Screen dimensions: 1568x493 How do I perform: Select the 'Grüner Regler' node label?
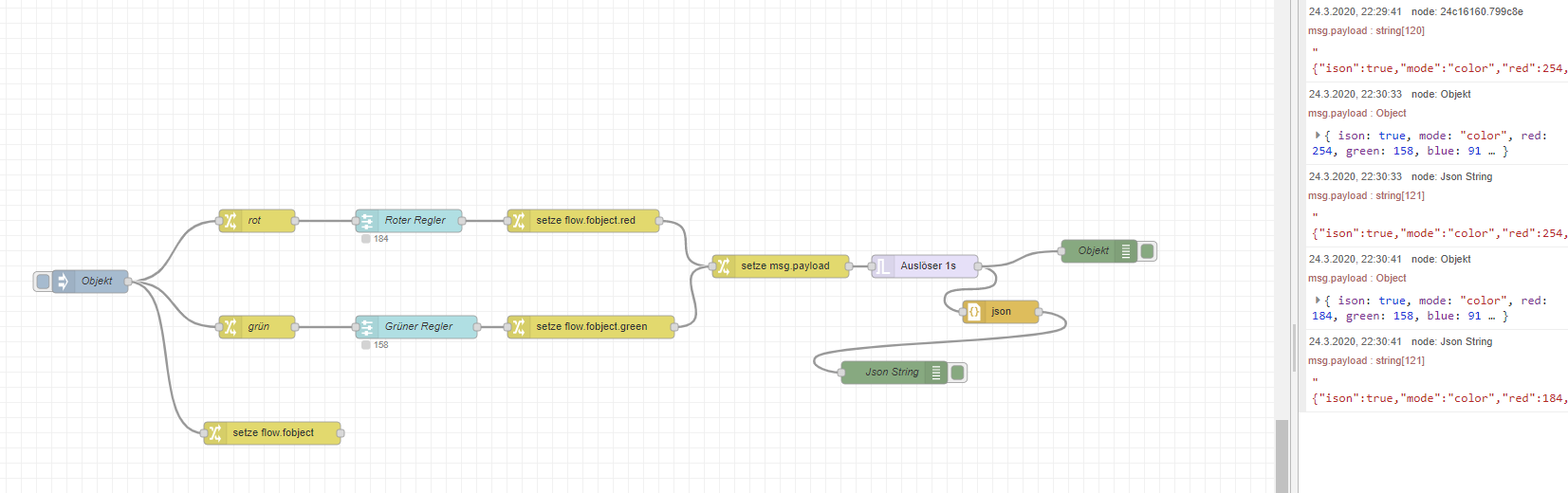point(418,327)
